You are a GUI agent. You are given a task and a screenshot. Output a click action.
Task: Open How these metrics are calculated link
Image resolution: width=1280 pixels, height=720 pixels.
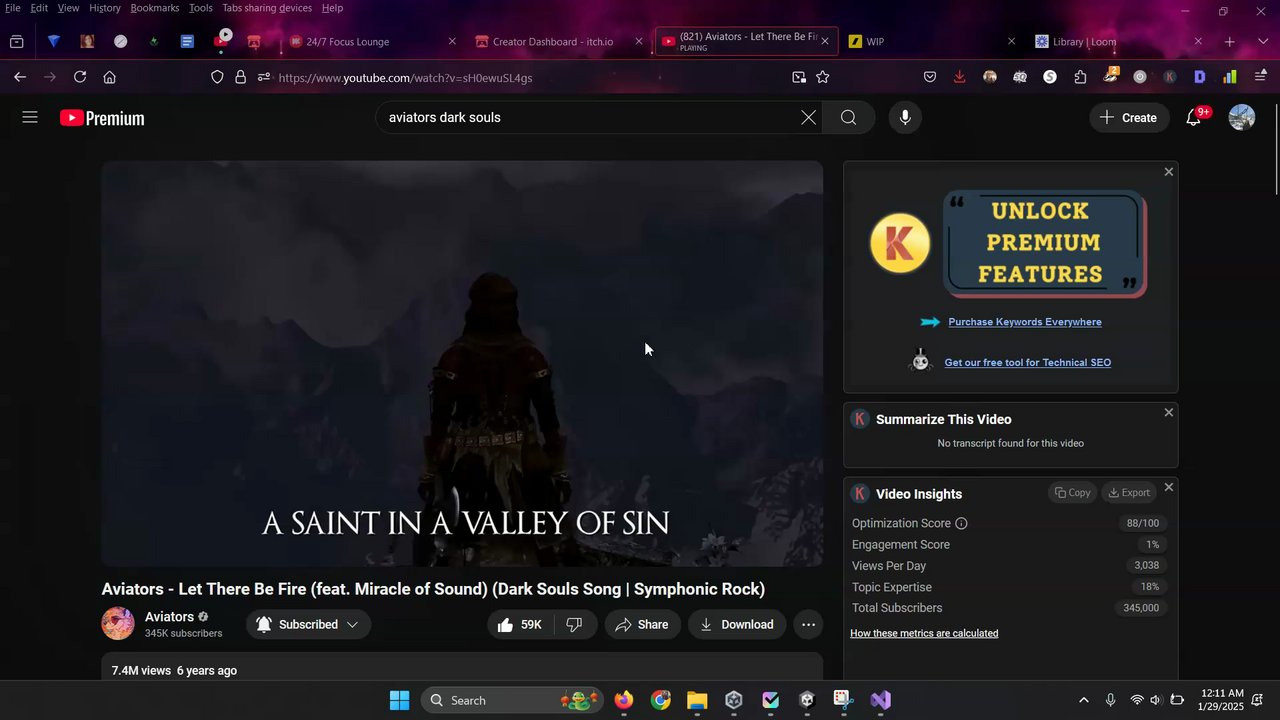(924, 634)
